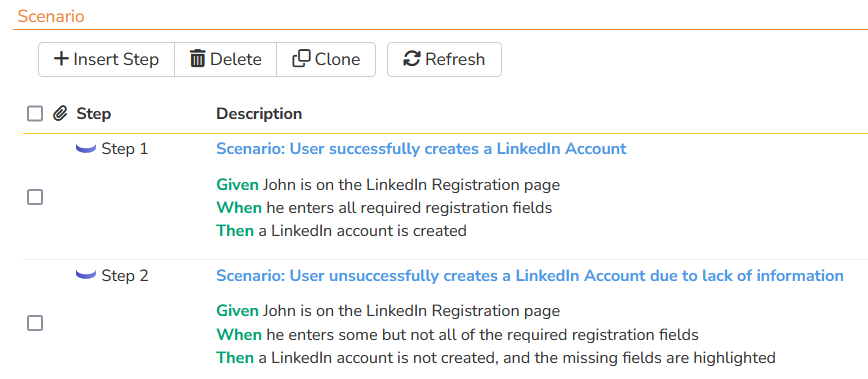
Task: Click the Clone copy icon
Action: point(301,59)
